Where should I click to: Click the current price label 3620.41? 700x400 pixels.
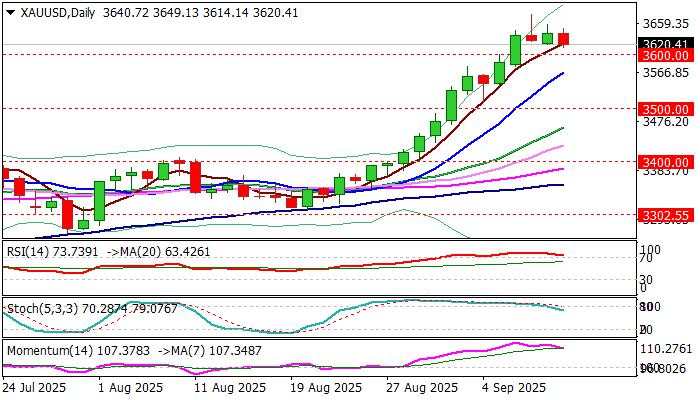[x=666, y=44]
